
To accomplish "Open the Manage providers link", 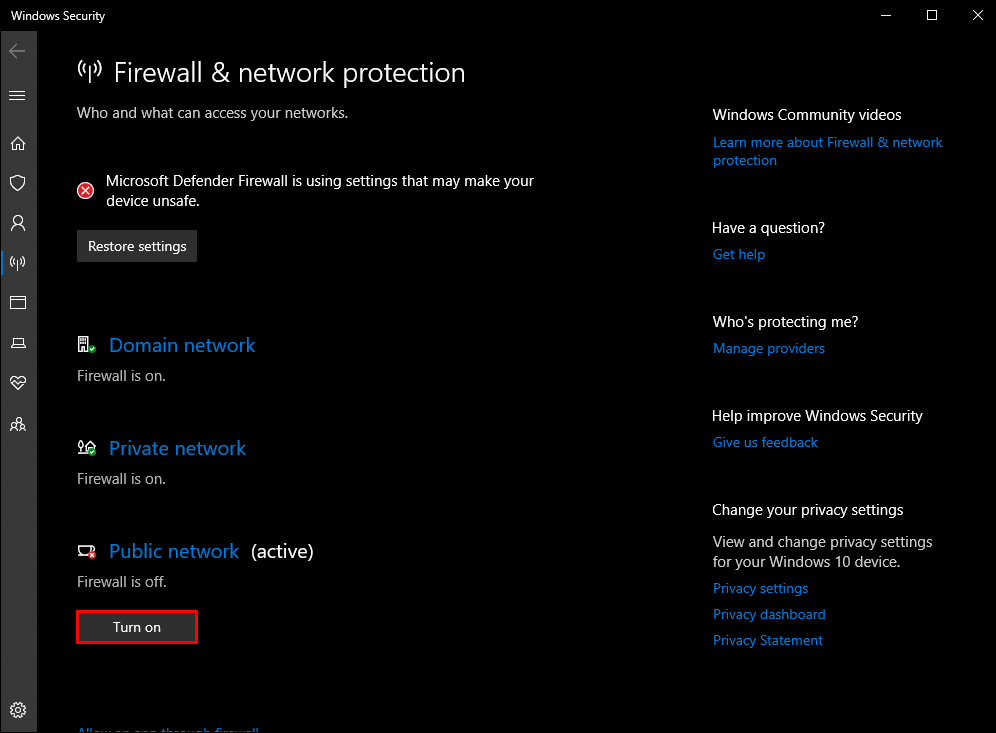I will 769,348.
